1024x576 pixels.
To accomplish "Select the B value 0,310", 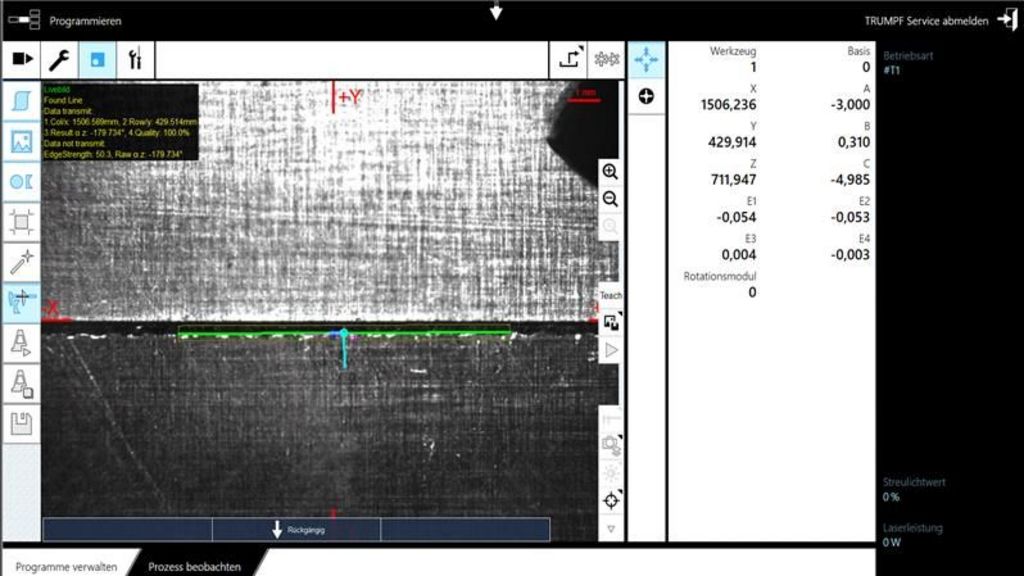I will pos(854,142).
